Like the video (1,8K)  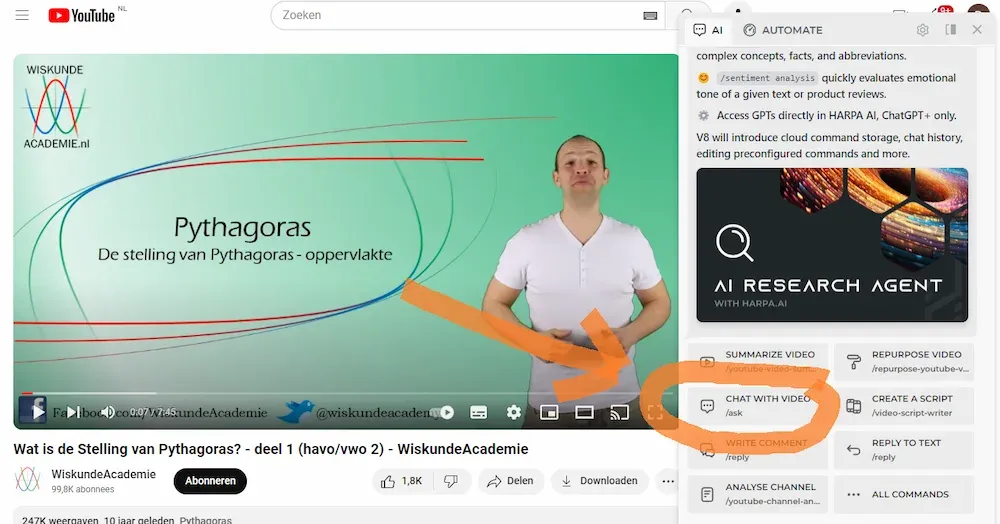click(x=402, y=481)
